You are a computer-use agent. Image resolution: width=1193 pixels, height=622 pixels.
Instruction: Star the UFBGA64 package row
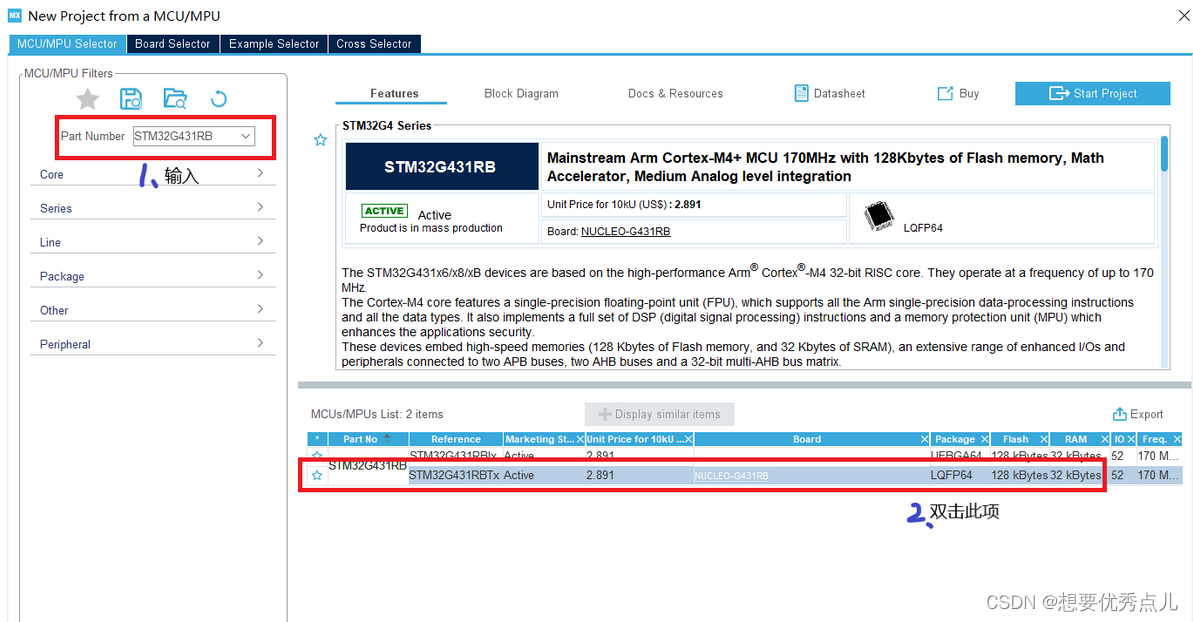coord(317,455)
